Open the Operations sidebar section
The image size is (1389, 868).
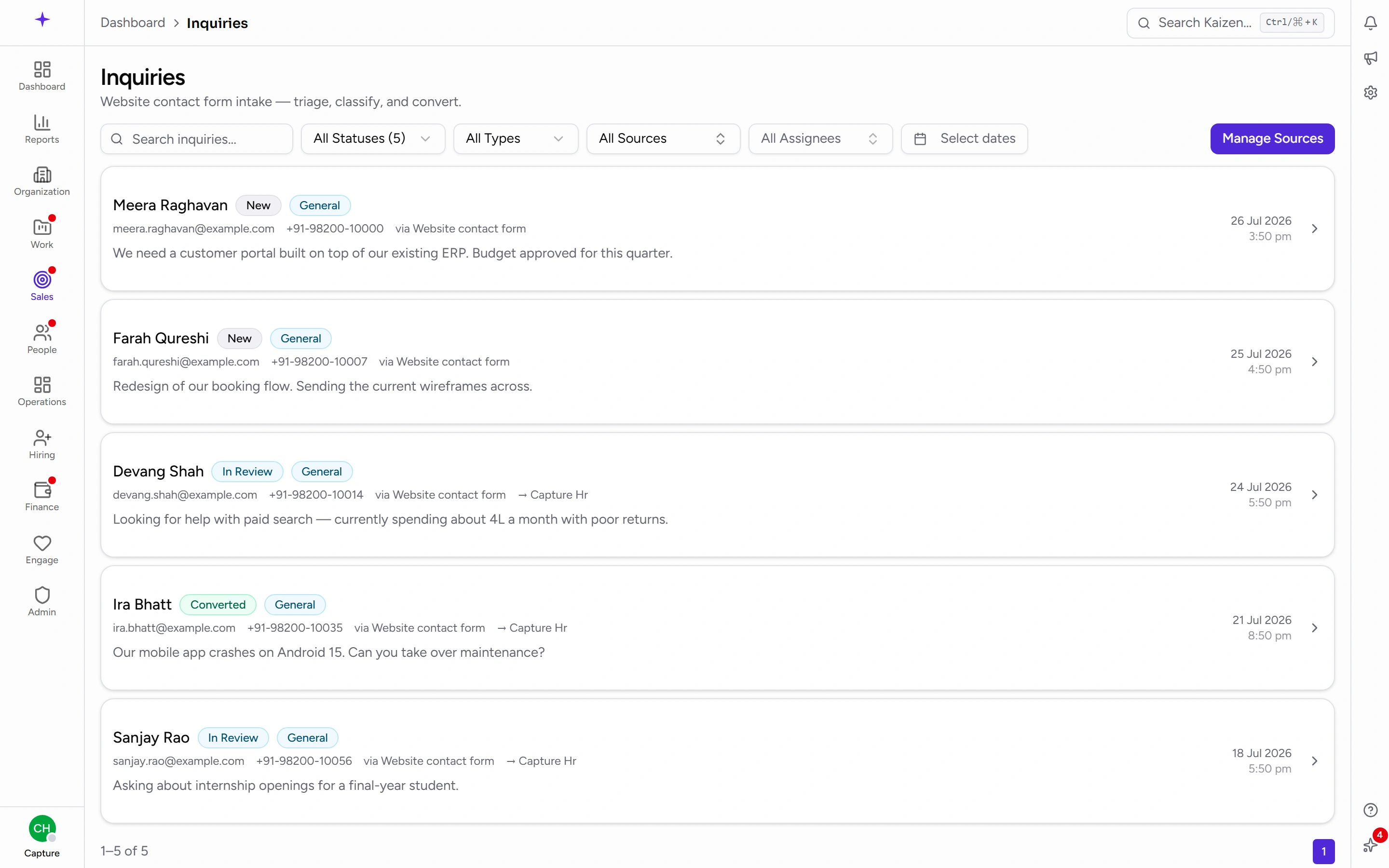(x=42, y=391)
